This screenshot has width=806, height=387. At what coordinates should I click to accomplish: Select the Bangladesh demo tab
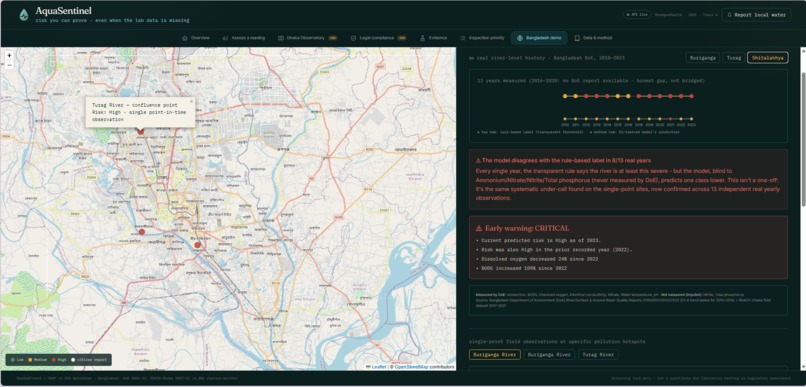pyautogui.click(x=539, y=38)
